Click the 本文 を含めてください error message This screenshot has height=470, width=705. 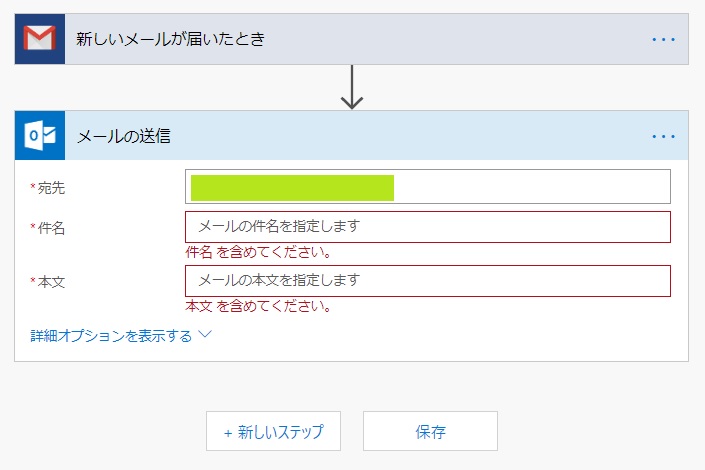pos(259,306)
